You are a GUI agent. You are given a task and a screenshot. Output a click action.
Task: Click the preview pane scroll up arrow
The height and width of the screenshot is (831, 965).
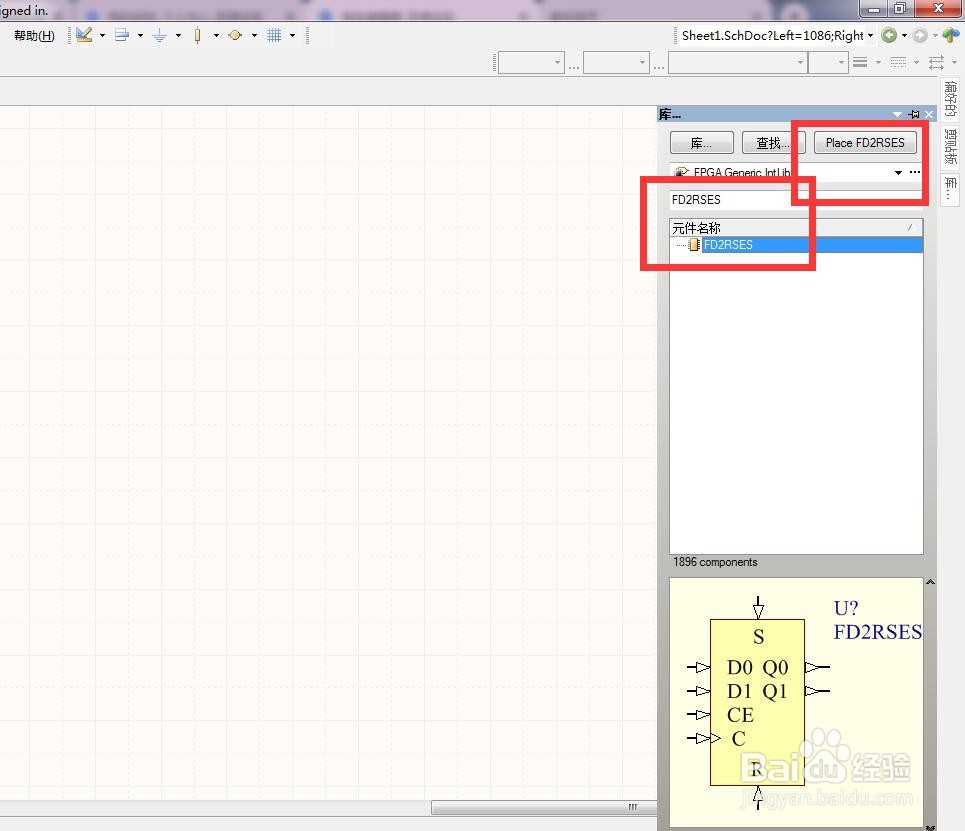931,582
